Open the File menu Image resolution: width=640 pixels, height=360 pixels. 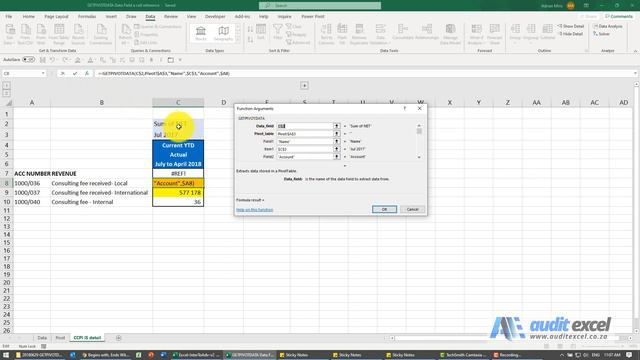click(9, 17)
